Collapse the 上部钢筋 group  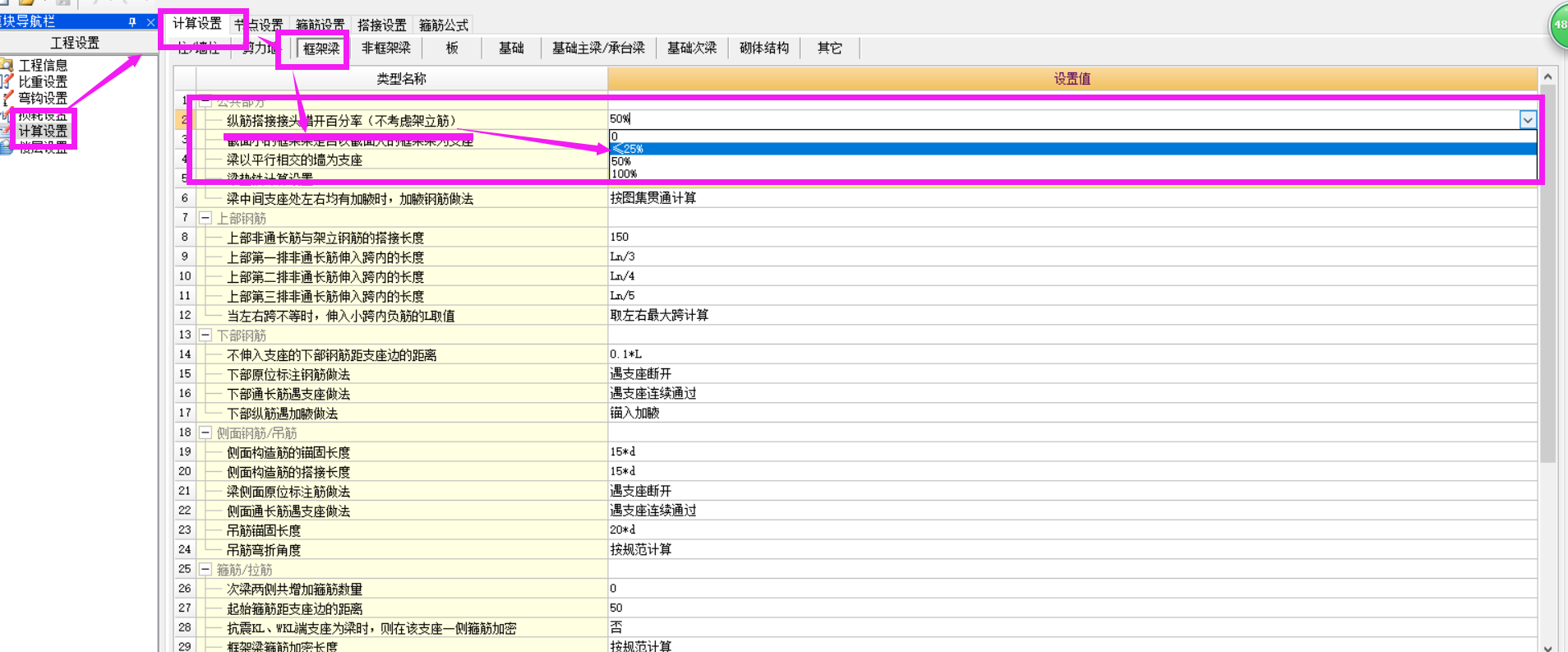(x=205, y=218)
